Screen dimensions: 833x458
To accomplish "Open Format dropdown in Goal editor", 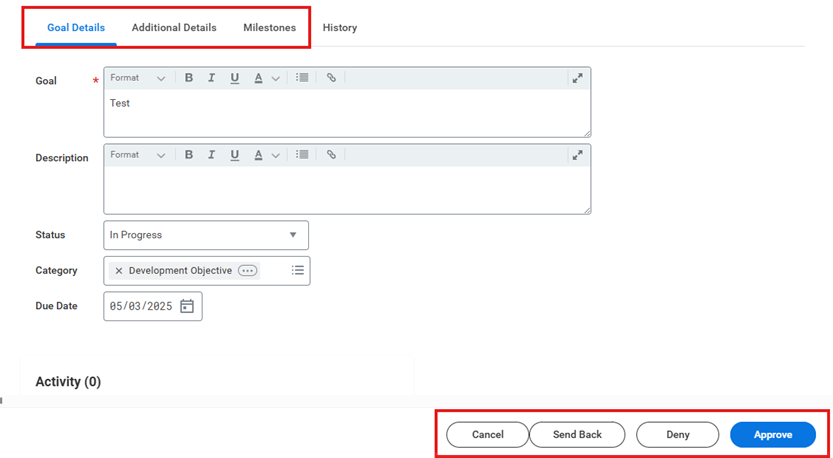I will 138,78.
